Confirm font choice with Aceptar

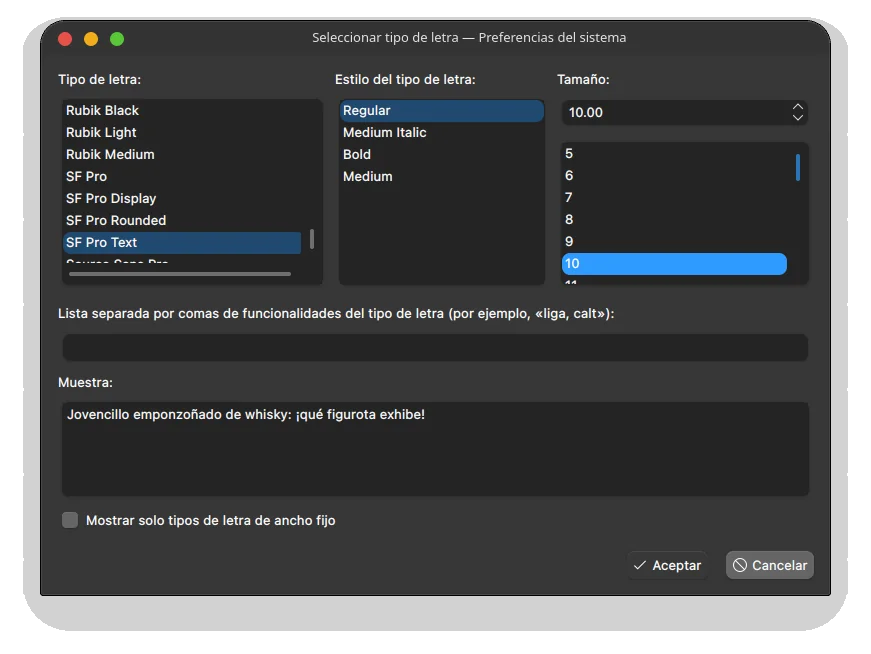click(667, 565)
